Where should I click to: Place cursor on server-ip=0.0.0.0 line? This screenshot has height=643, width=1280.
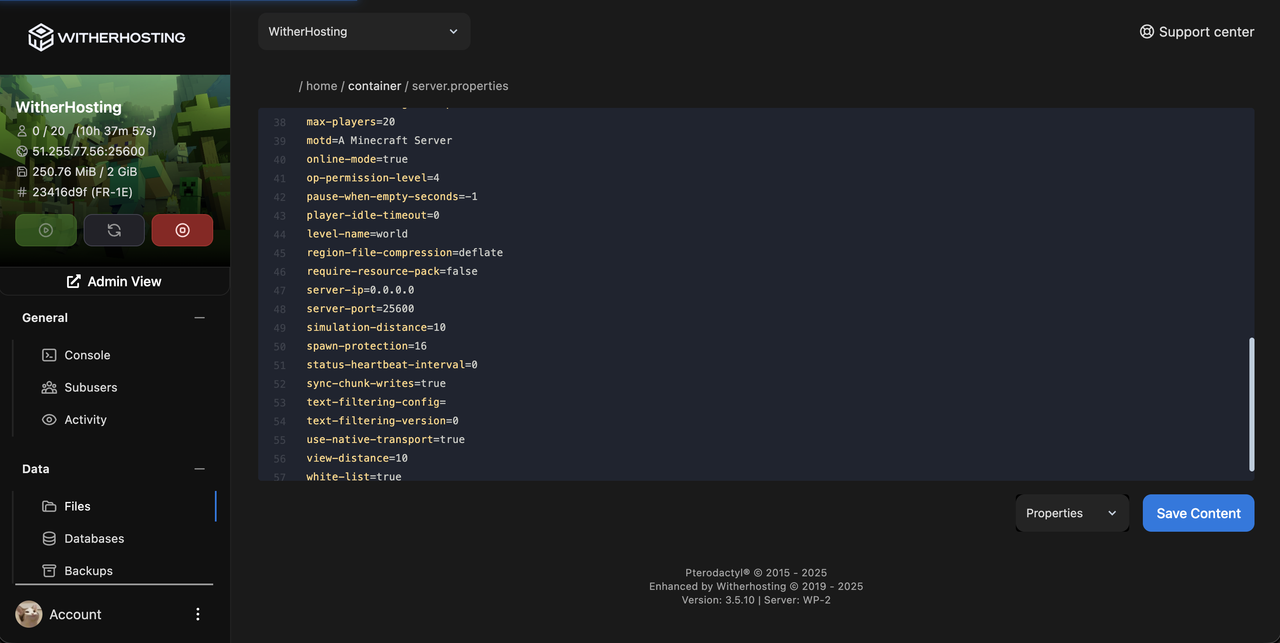(360, 290)
